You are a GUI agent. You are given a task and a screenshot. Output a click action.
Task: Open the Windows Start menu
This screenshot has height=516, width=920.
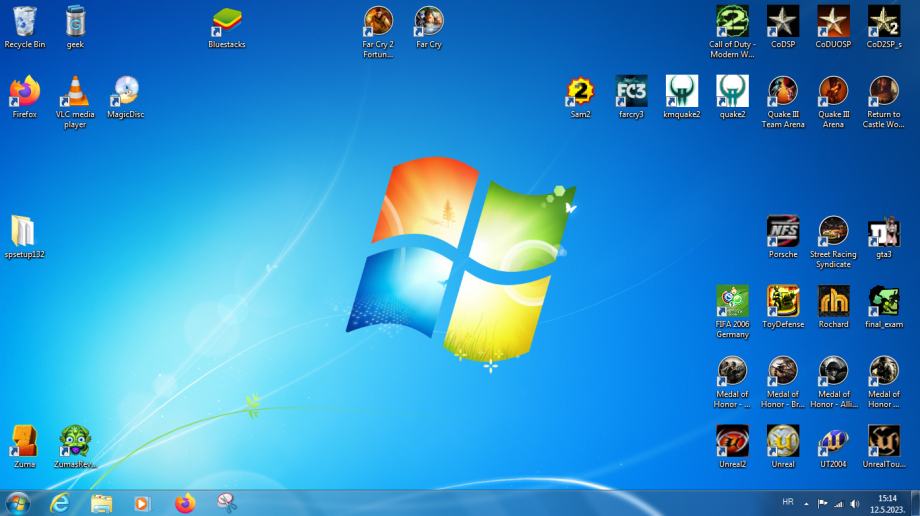coord(18,504)
